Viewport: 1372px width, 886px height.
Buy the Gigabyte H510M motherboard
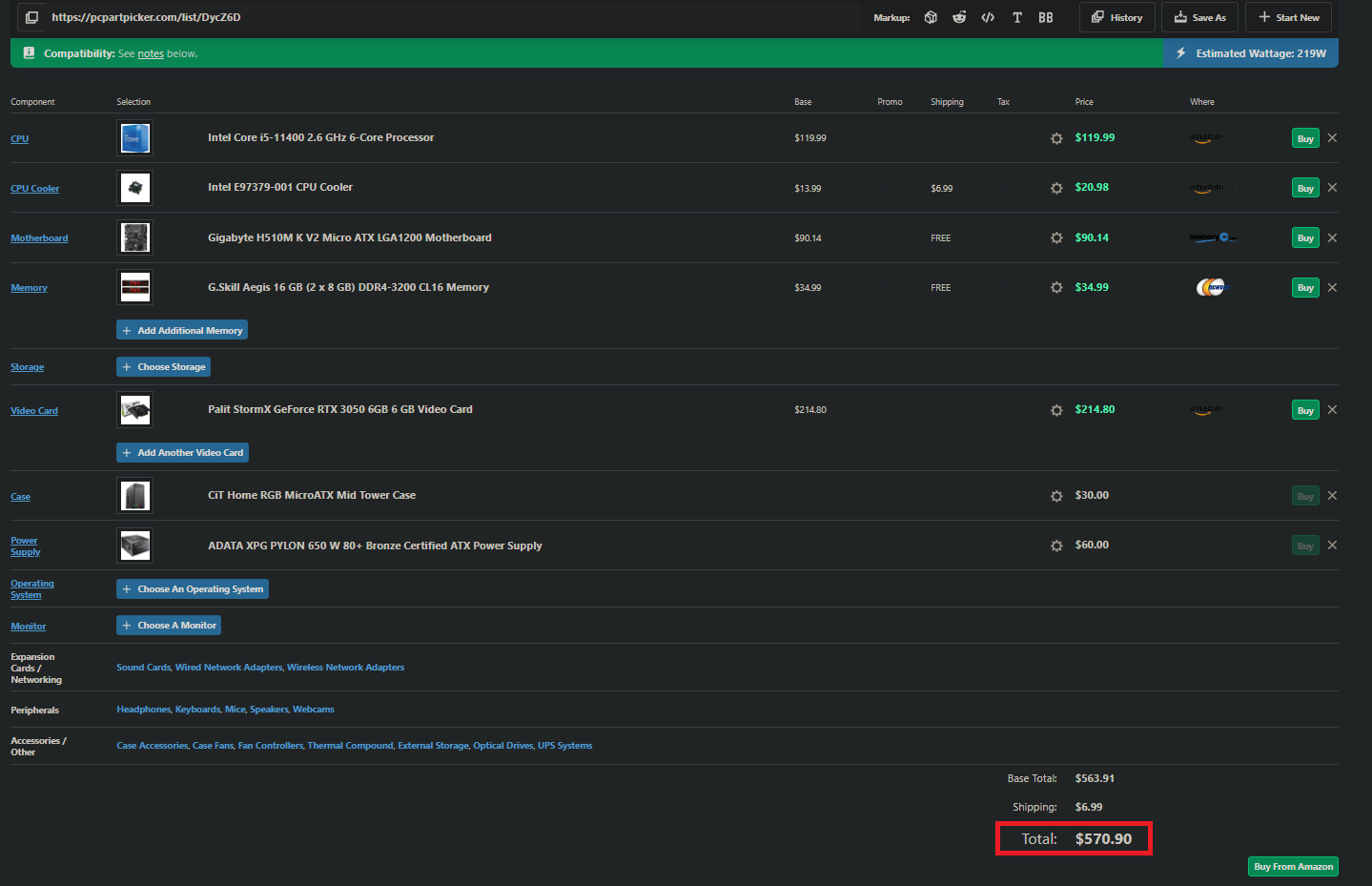pos(1304,238)
